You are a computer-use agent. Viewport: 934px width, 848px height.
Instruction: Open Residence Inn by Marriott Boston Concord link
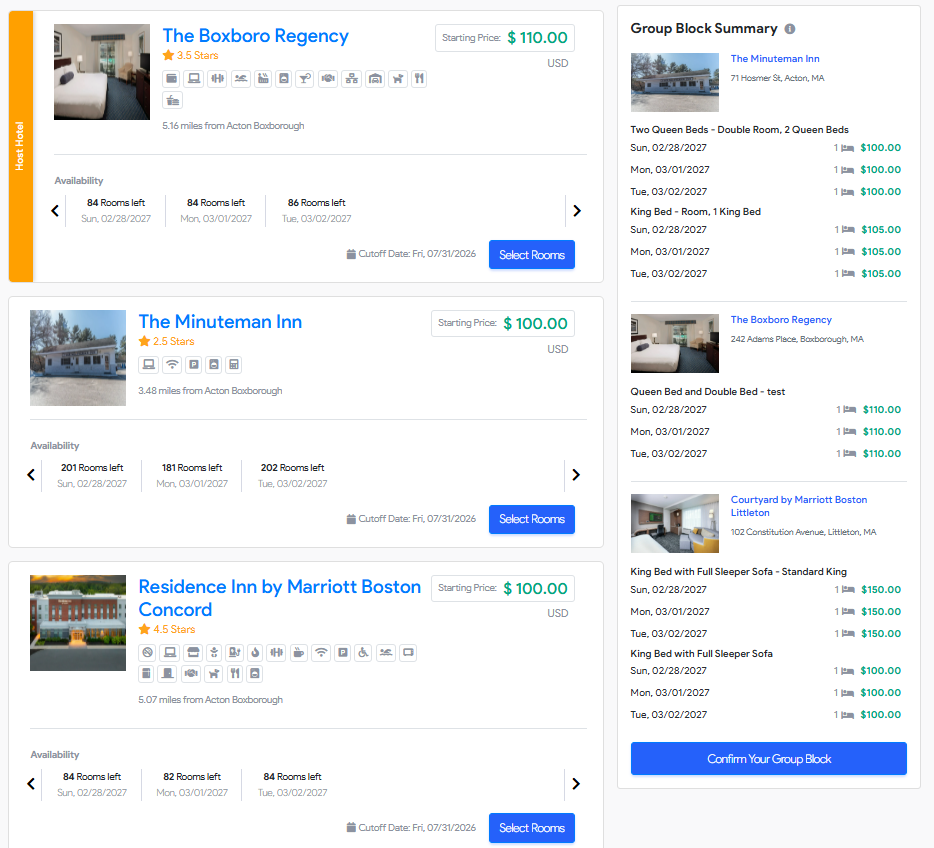point(280,598)
